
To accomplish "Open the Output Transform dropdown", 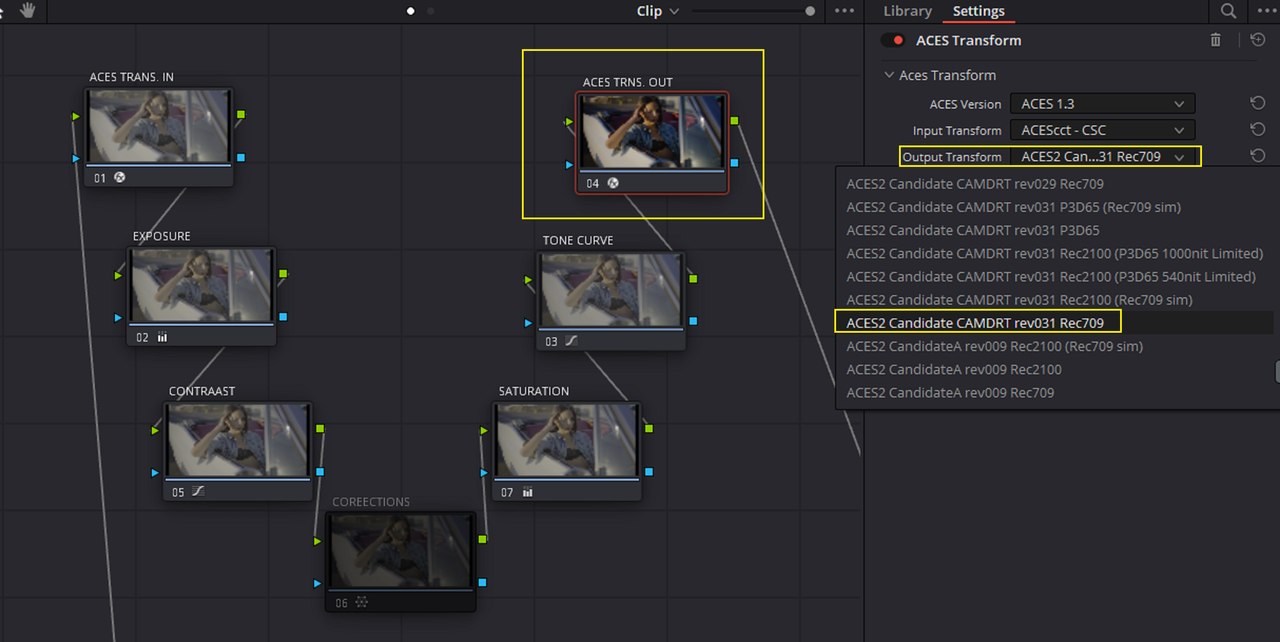I will (x=1102, y=156).
